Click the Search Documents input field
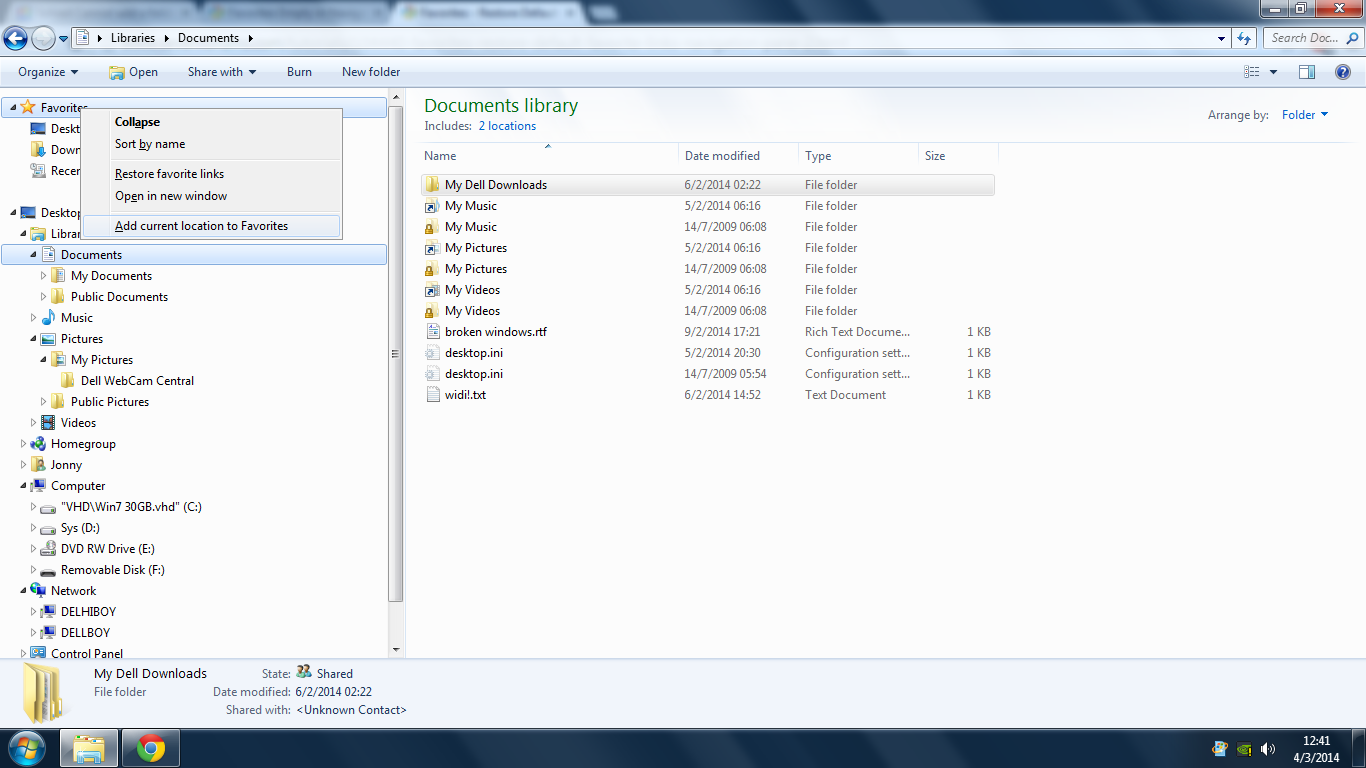Viewport: 1366px width, 768px height. (1312, 38)
